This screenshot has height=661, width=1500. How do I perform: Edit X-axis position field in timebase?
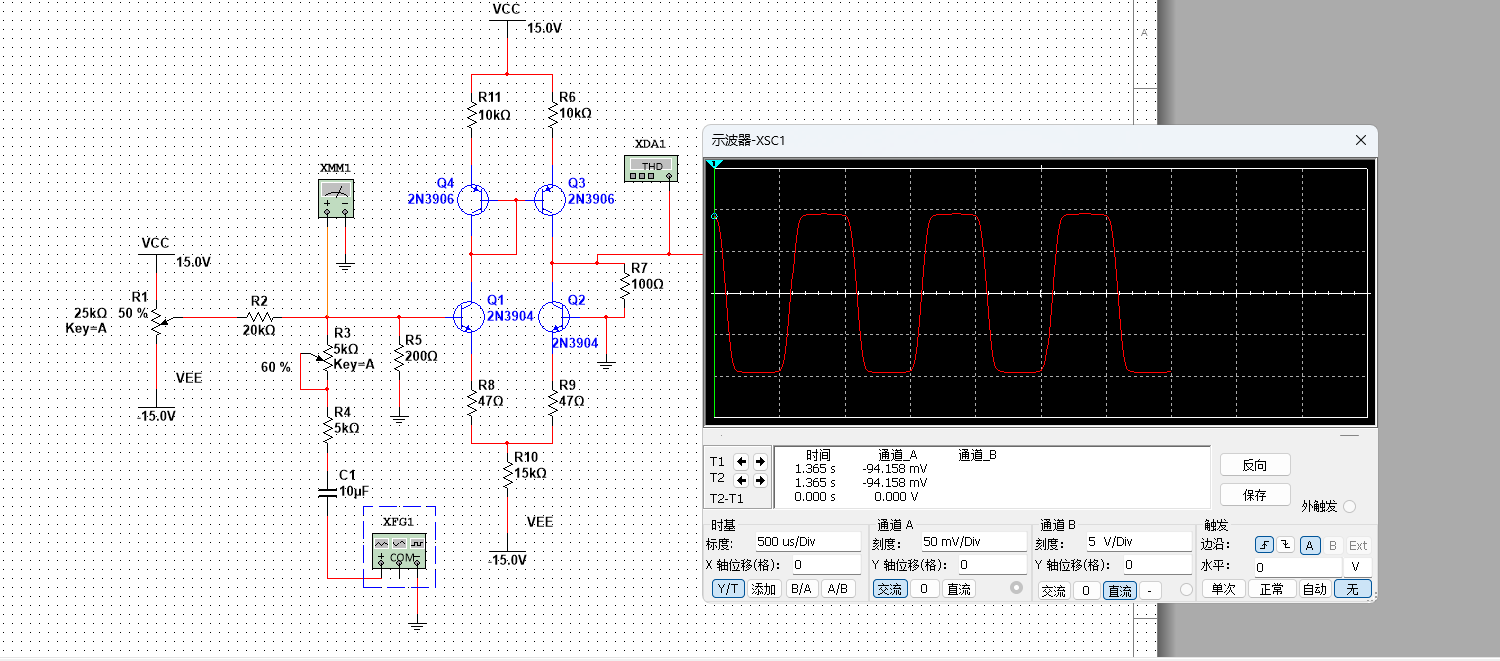coord(825,565)
